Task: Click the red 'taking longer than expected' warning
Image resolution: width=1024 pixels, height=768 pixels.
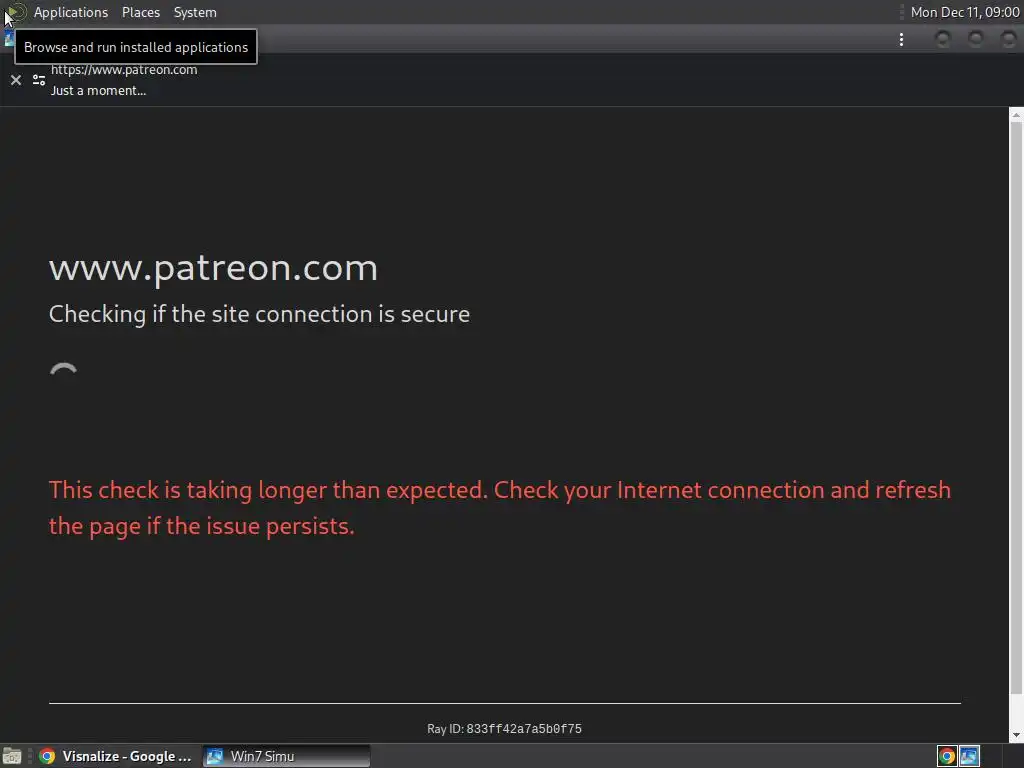Action: pos(500,507)
